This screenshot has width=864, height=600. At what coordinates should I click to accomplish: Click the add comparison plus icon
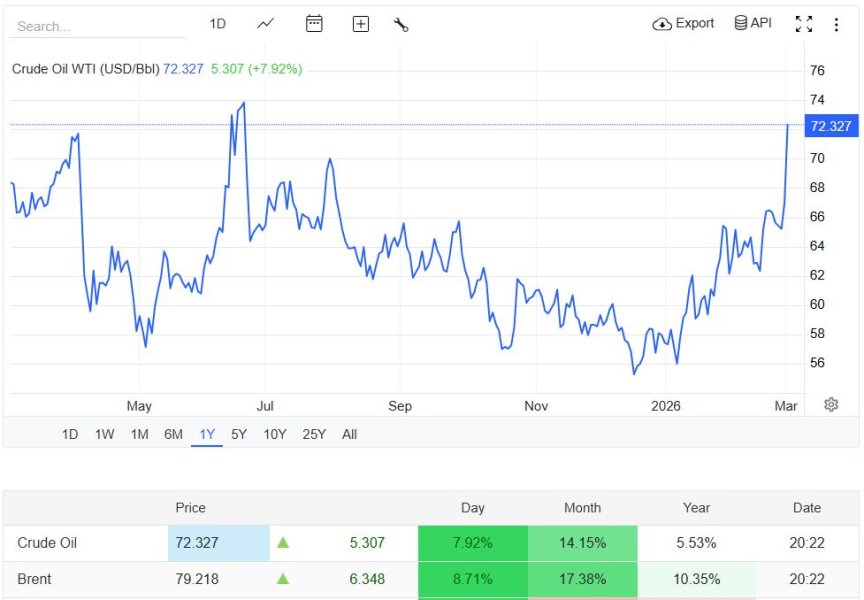361,24
